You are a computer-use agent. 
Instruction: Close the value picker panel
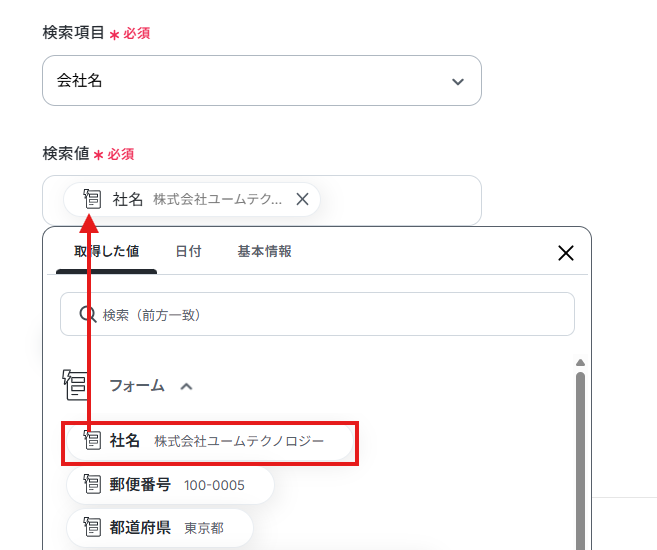click(566, 253)
